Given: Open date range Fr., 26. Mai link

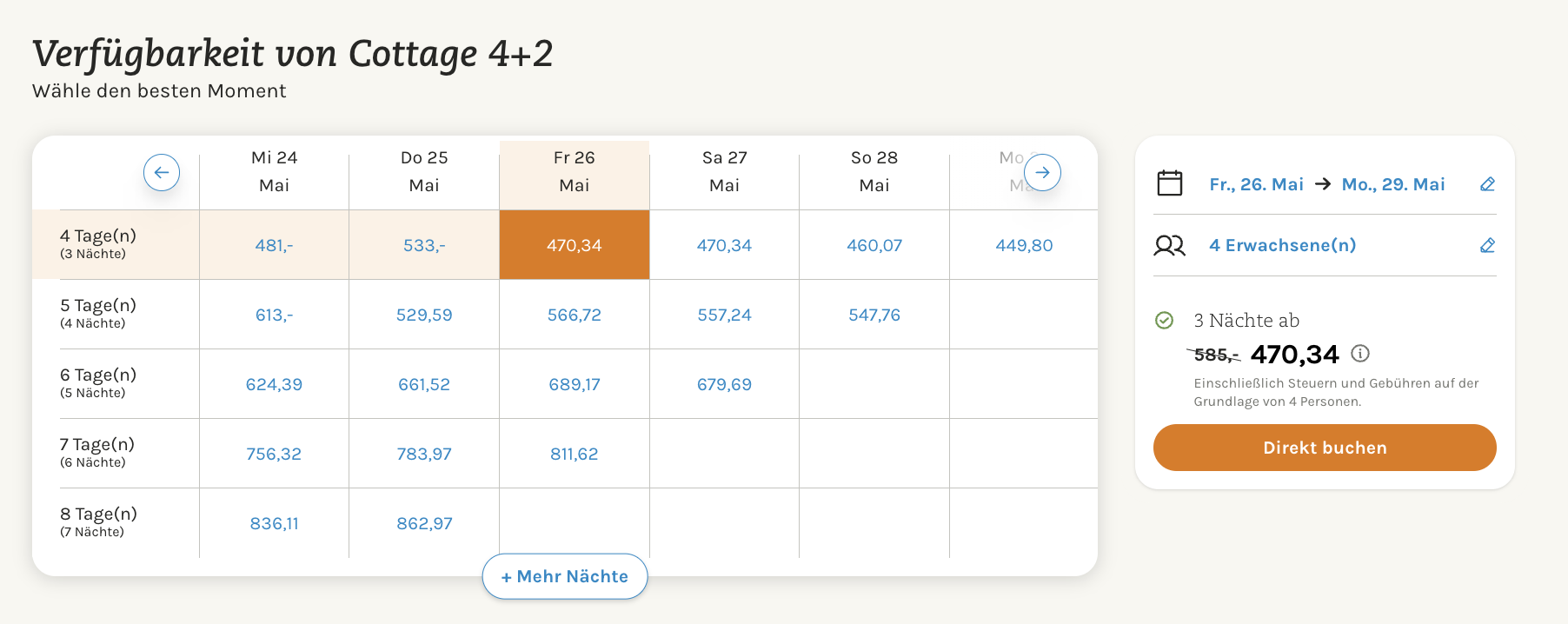Looking at the screenshot, I should pyautogui.click(x=1256, y=184).
